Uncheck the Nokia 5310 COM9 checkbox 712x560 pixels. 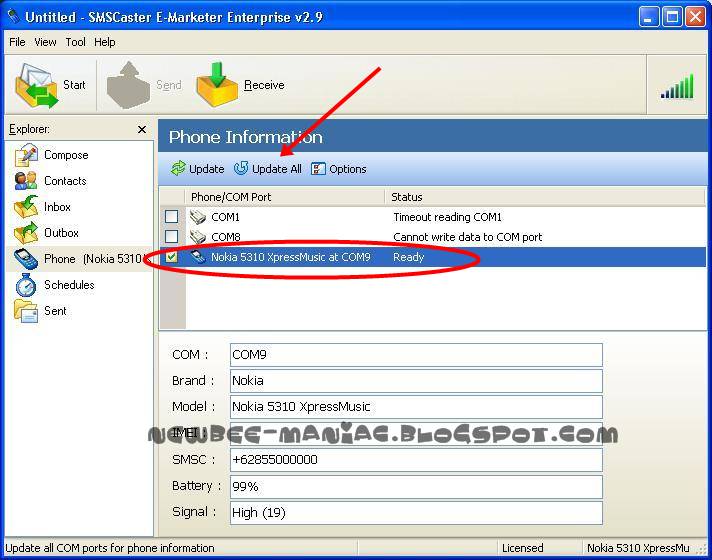171,257
